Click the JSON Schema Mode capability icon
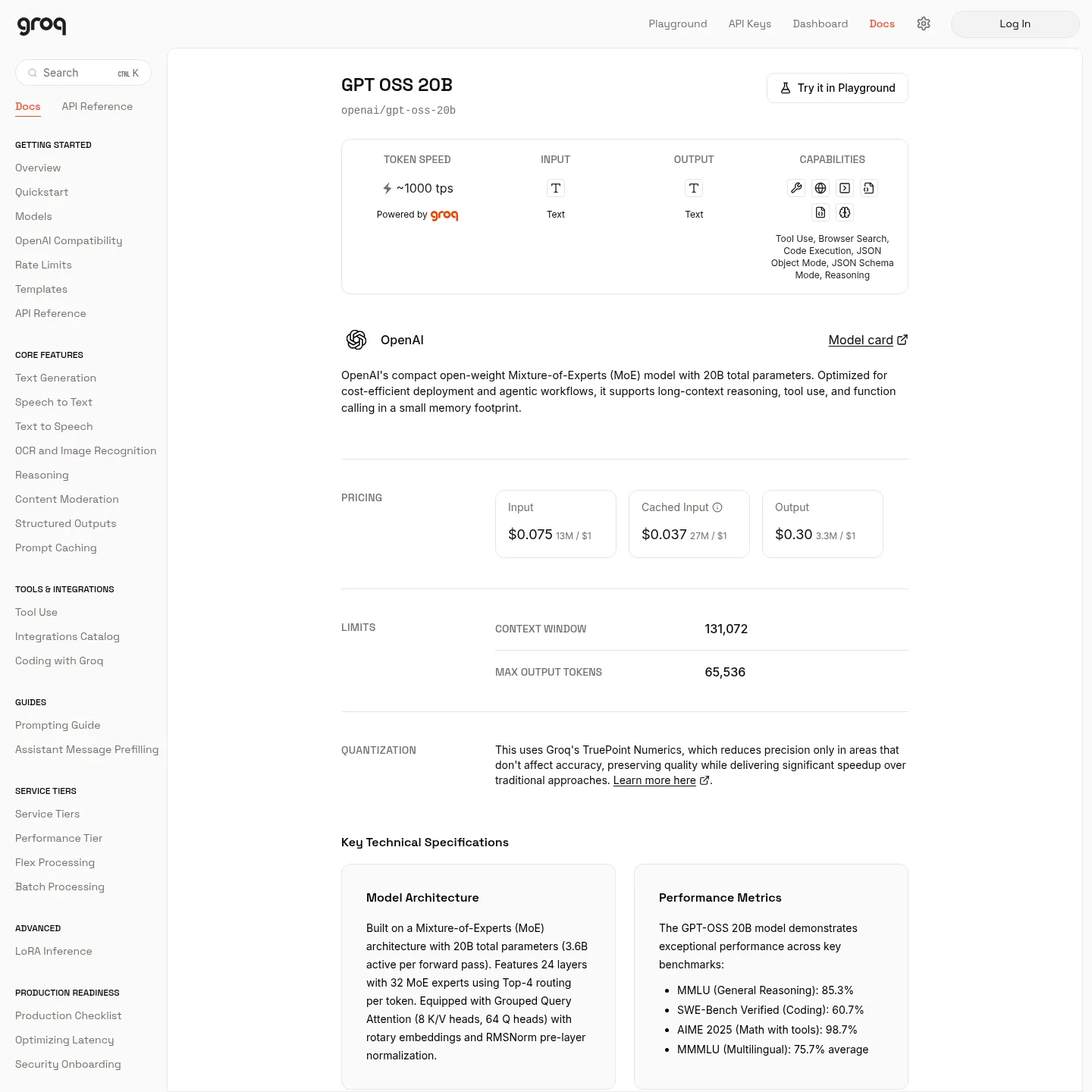1092x1092 pixels. click(x=821, y=212)
